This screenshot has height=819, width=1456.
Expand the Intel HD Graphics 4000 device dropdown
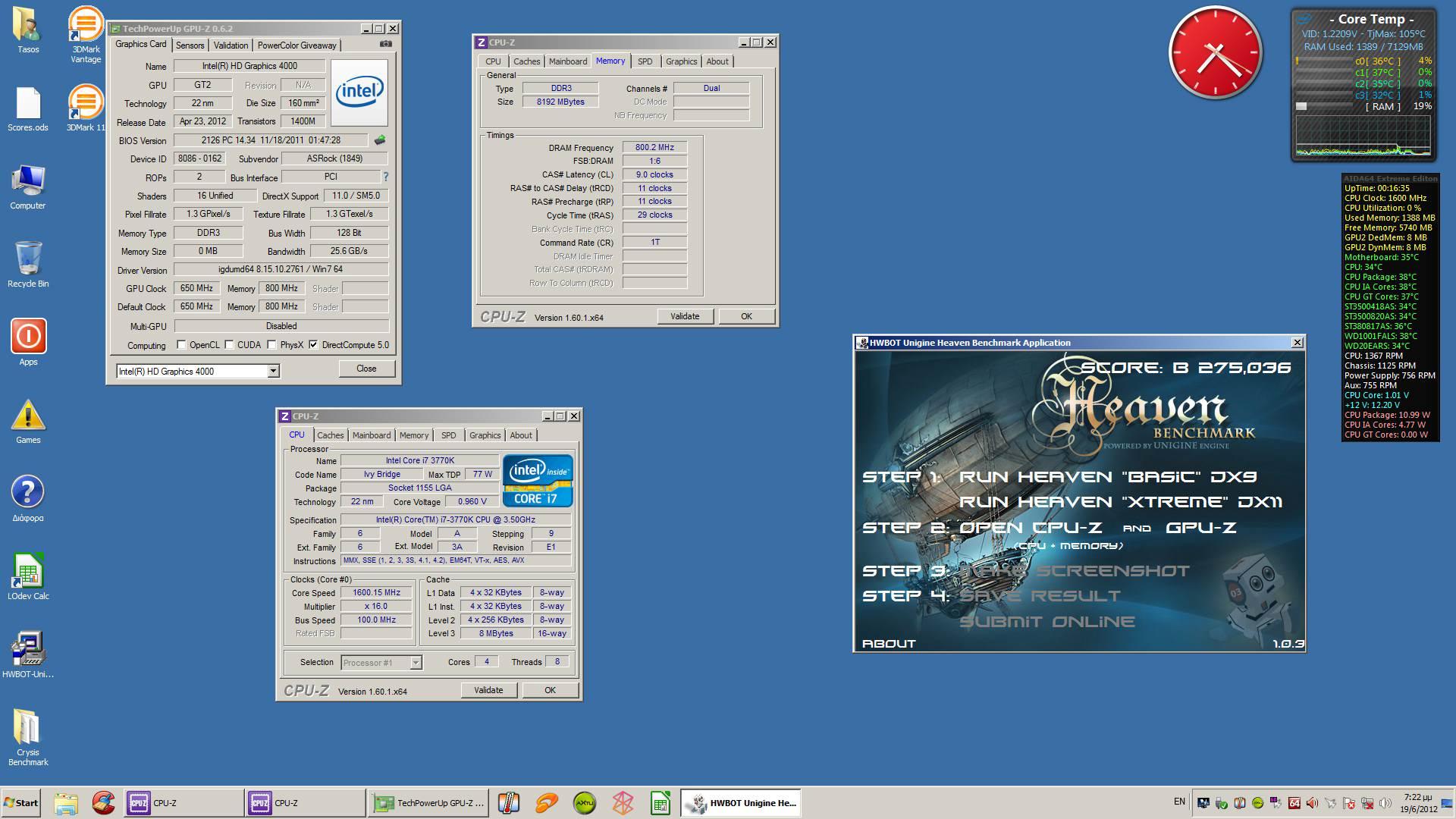pos(273,371)
